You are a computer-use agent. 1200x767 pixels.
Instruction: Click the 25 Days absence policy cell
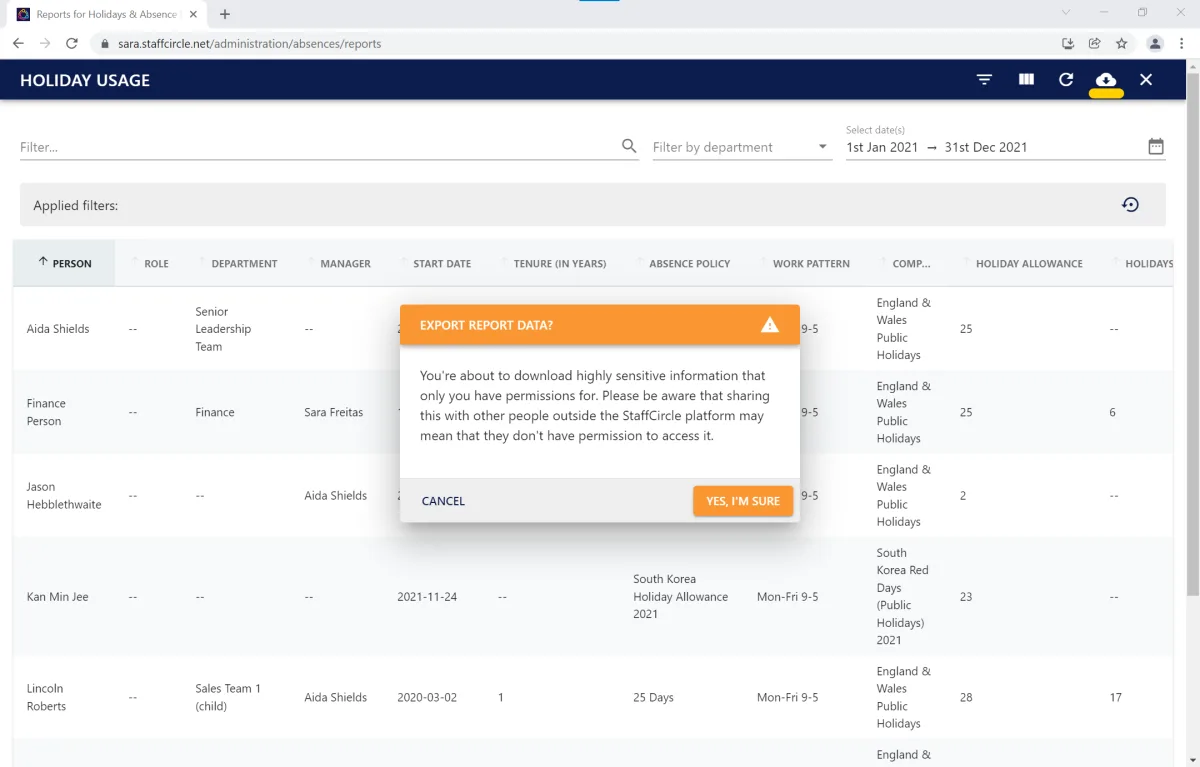[653, 697]
